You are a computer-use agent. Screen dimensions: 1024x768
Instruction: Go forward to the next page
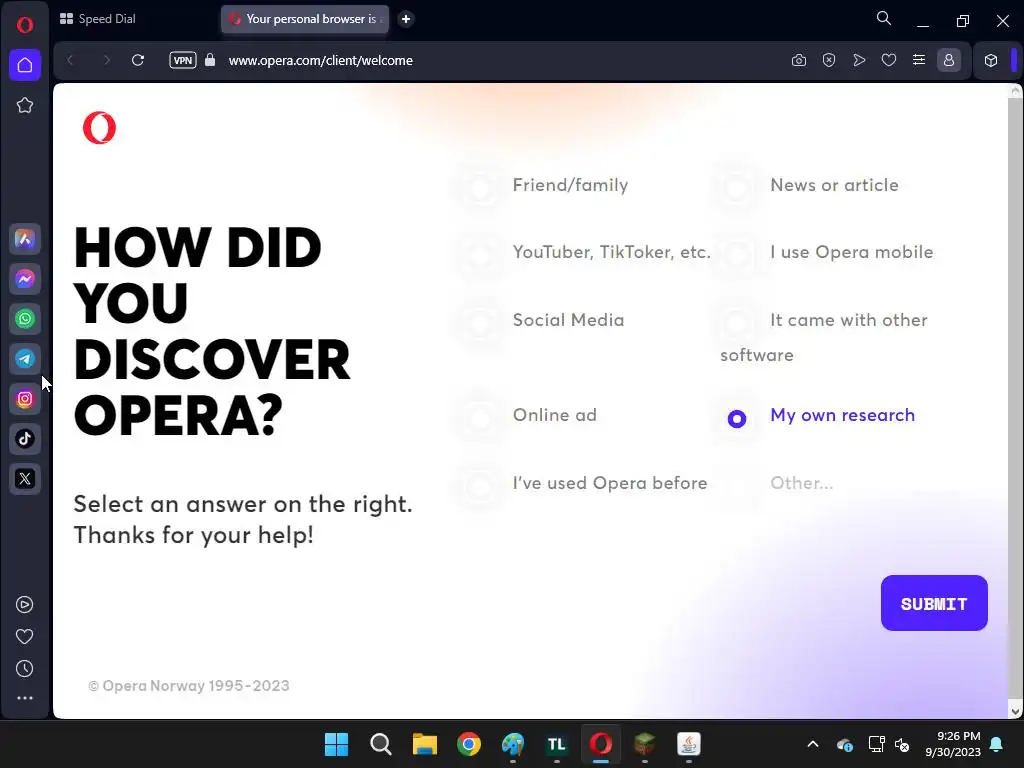106,60
